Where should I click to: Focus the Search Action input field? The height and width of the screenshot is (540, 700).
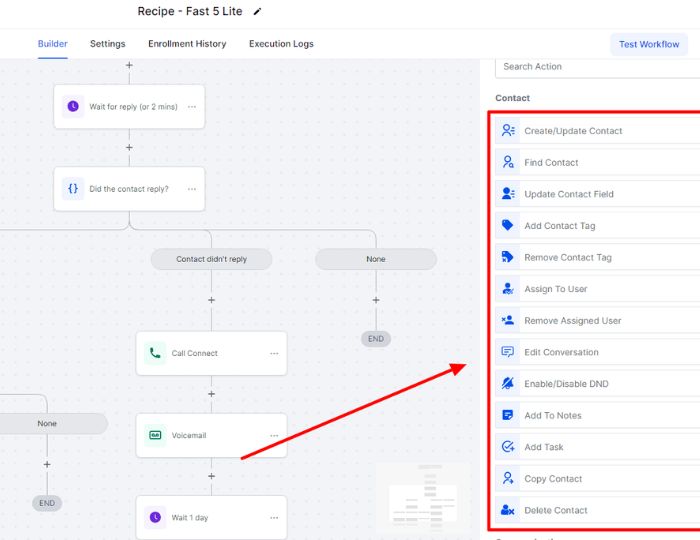[596, 67]
